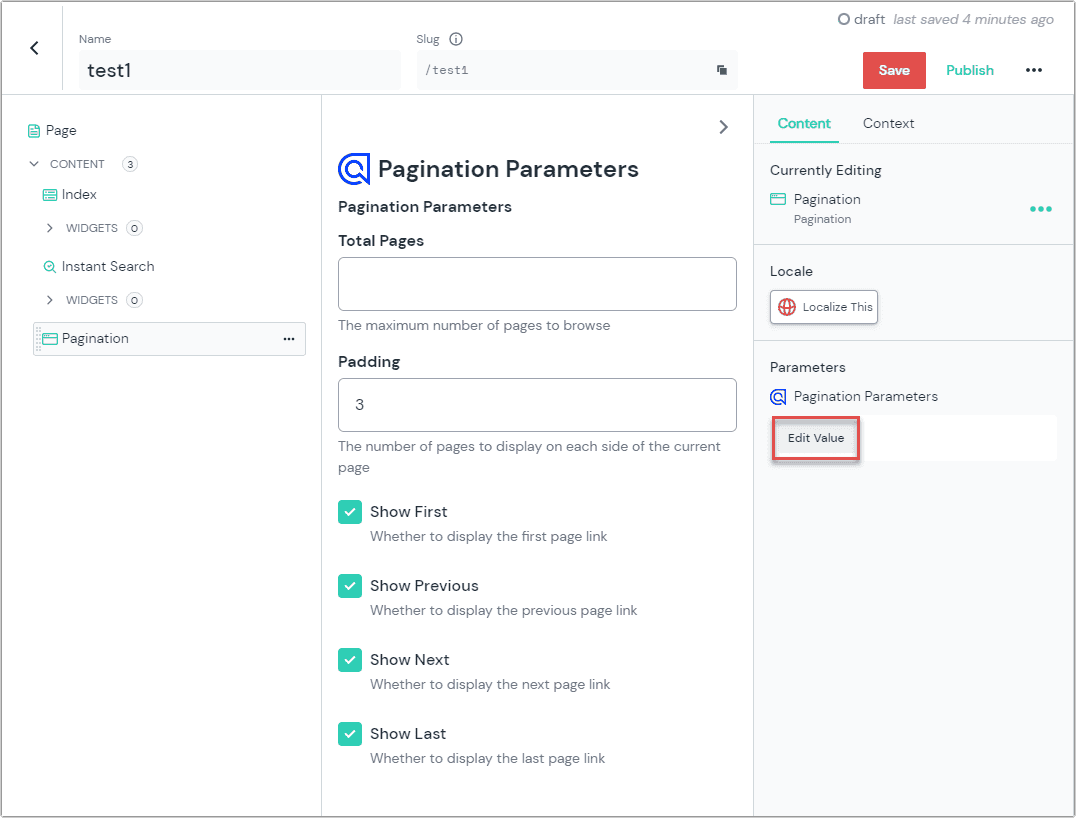Click the Total Pages label
This screenshot has height=819, width=1077.
point(381,241)
